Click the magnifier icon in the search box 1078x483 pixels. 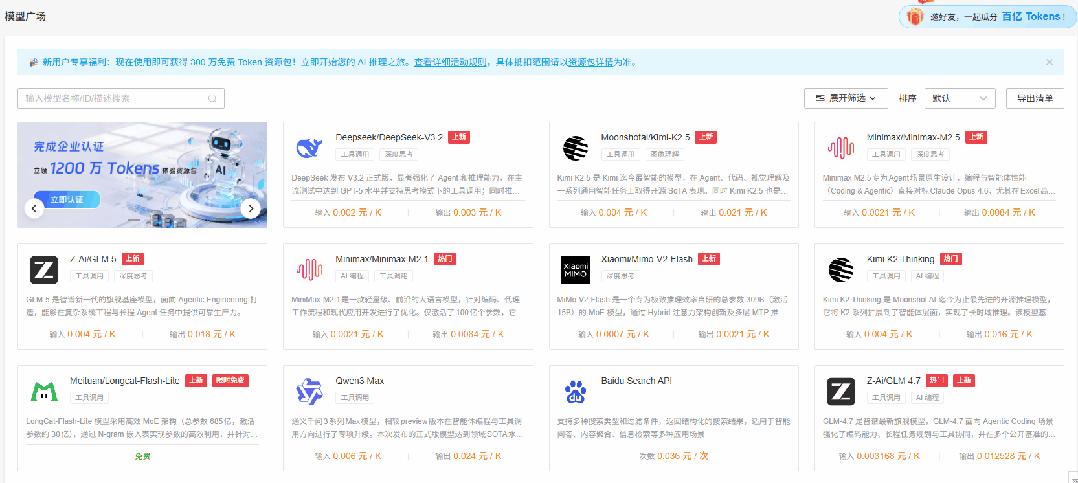tap(212, 98)
